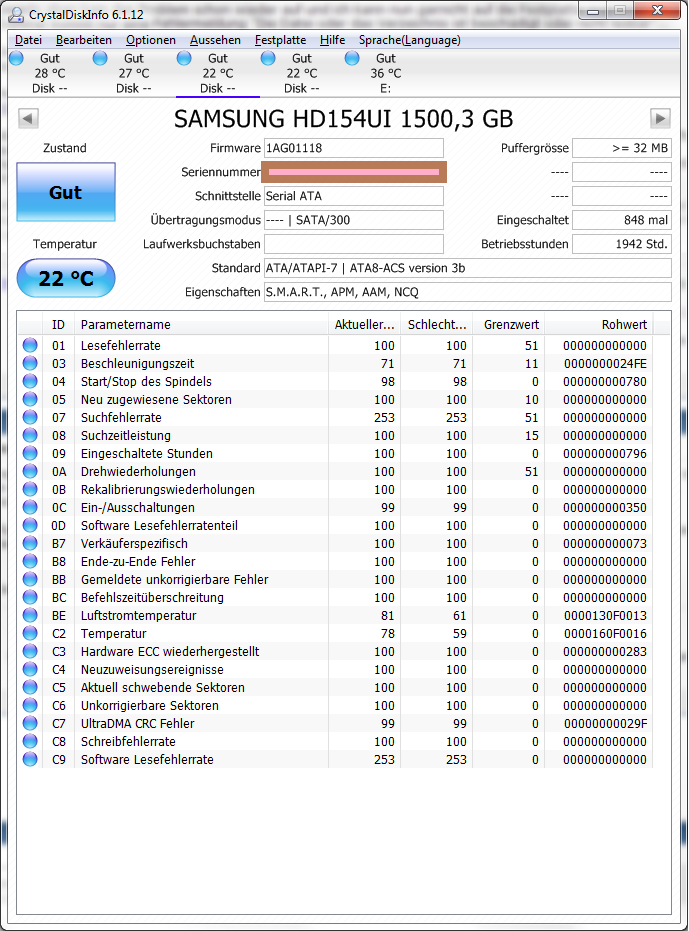Open the Hilfe menu

click(x=333, y=40)
